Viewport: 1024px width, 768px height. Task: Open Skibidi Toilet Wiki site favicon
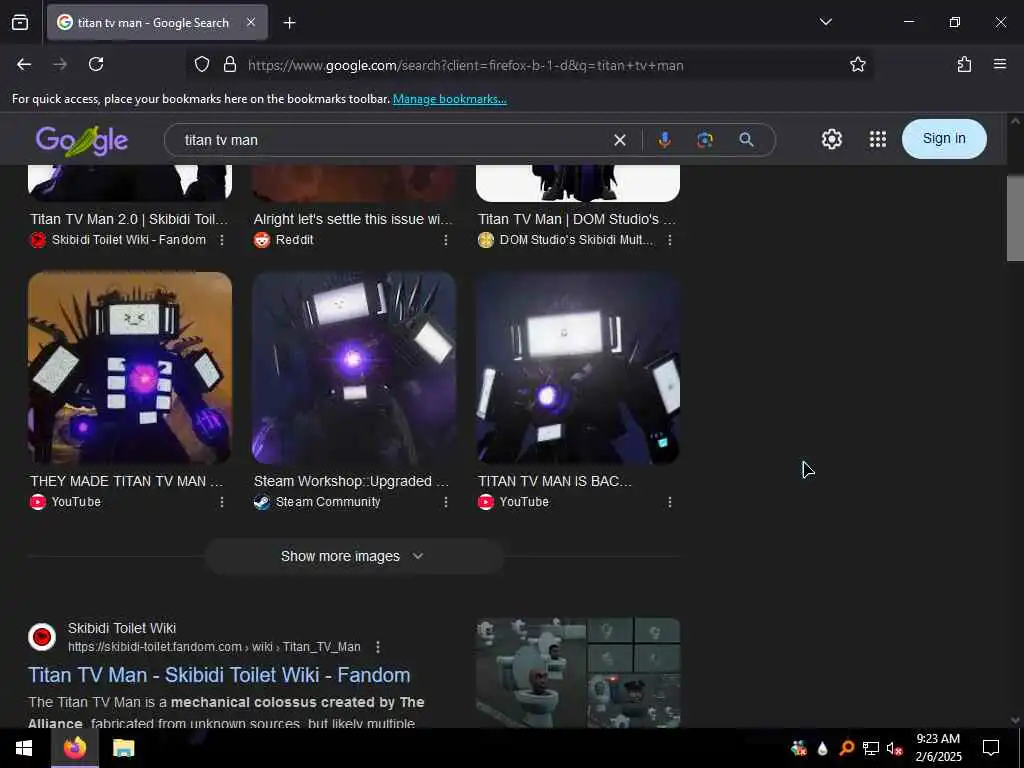pyautogui.click(x=42, y=637)
